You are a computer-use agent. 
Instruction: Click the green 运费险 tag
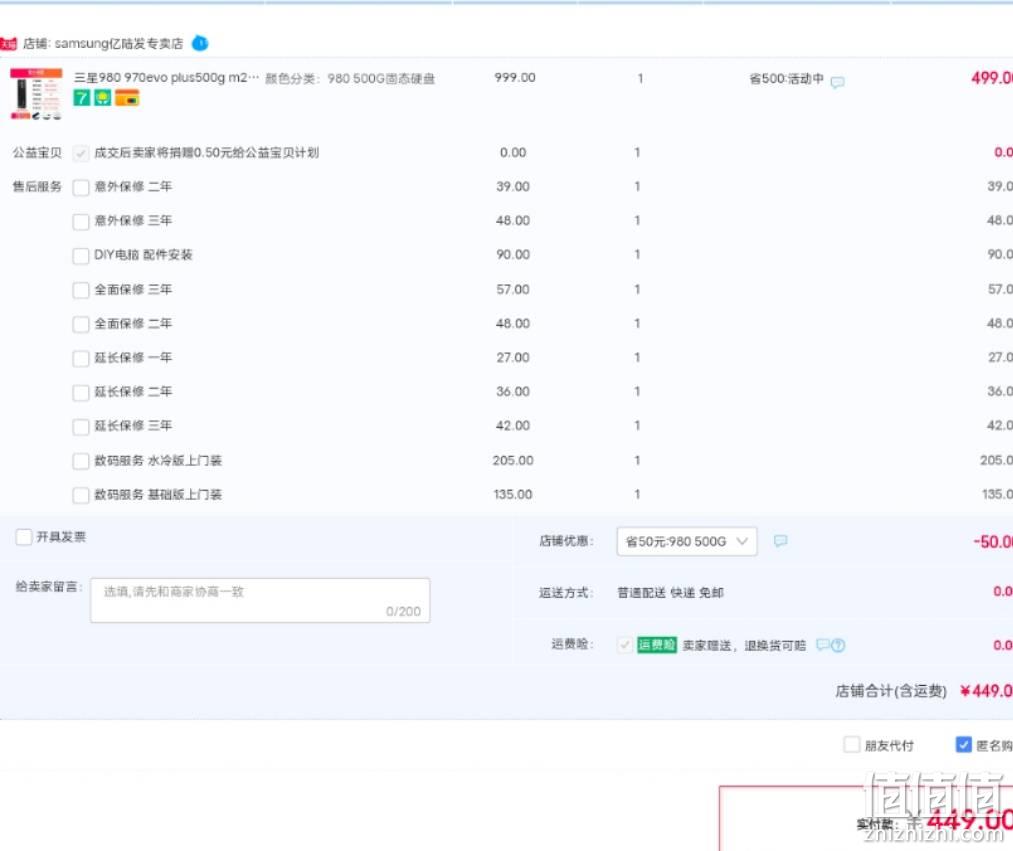(x=656, y=645)
